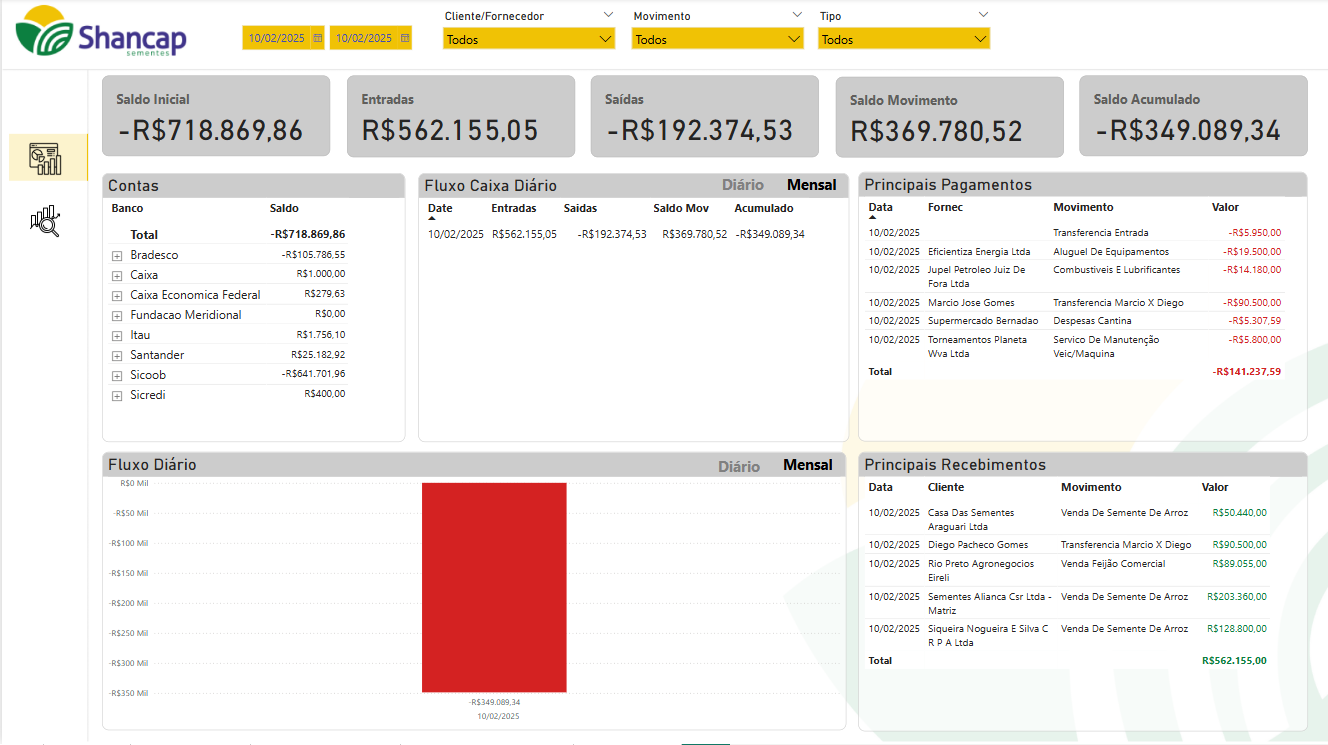
Task: Click the receipts total R$562.155,00
Action: point(1234,661)
